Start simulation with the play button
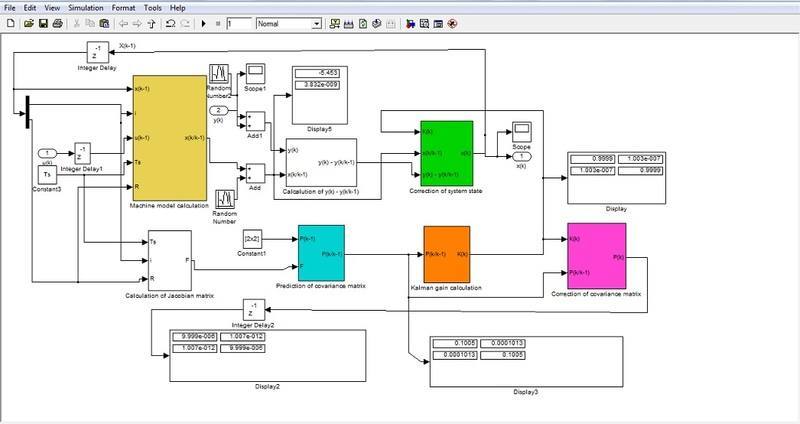Screen dimensions: 800x424 [x=203, y=22]
